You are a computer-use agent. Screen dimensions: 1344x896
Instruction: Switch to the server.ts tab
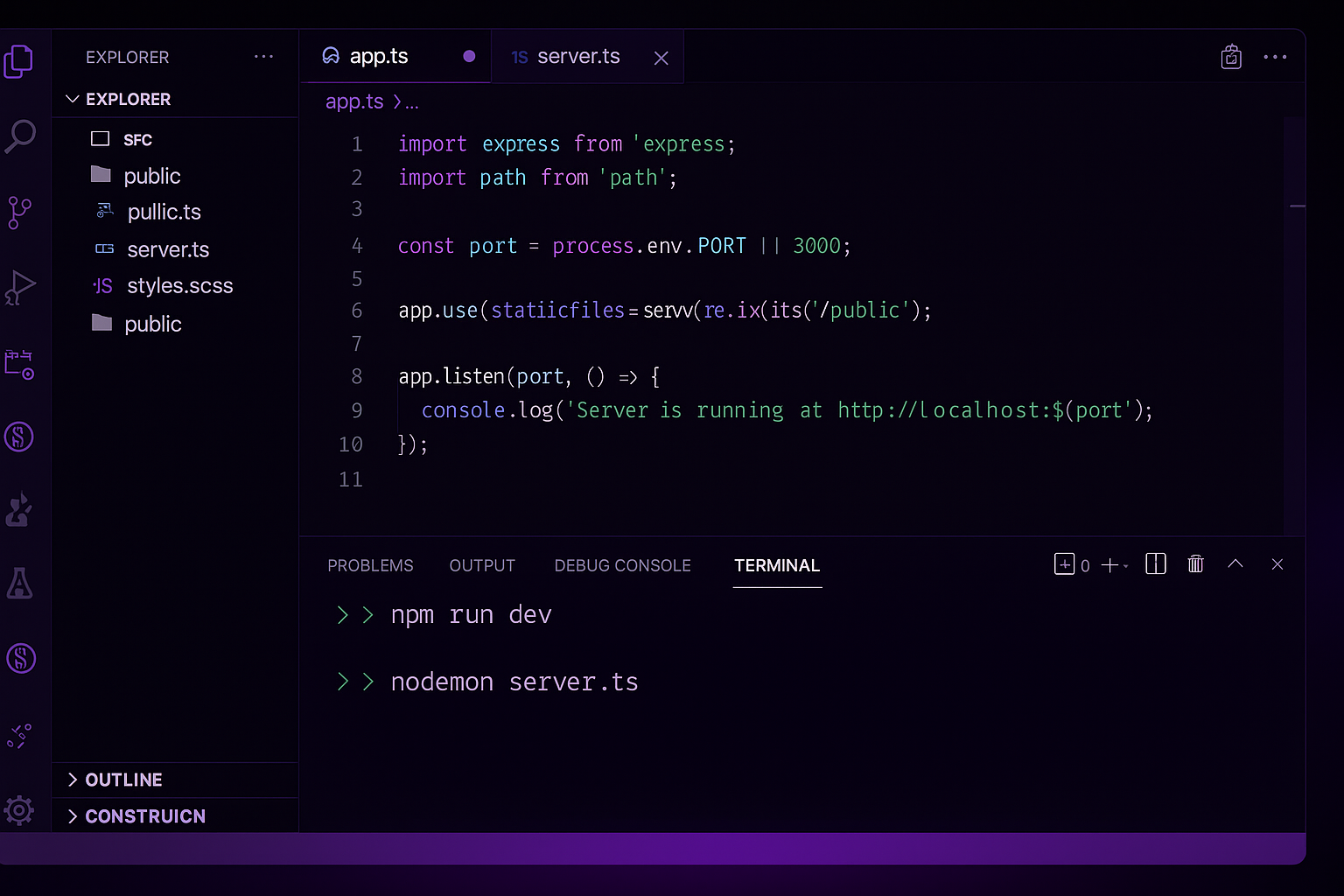tap(587, 57)
